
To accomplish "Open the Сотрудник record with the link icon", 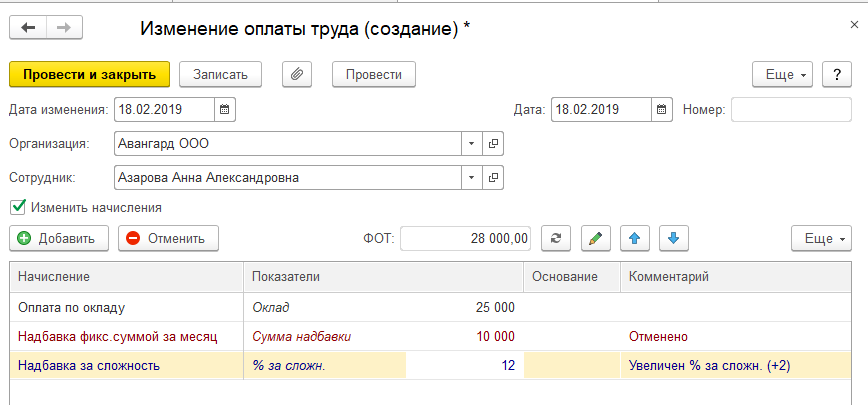I will pyautogui.click(x=493, y=178).
